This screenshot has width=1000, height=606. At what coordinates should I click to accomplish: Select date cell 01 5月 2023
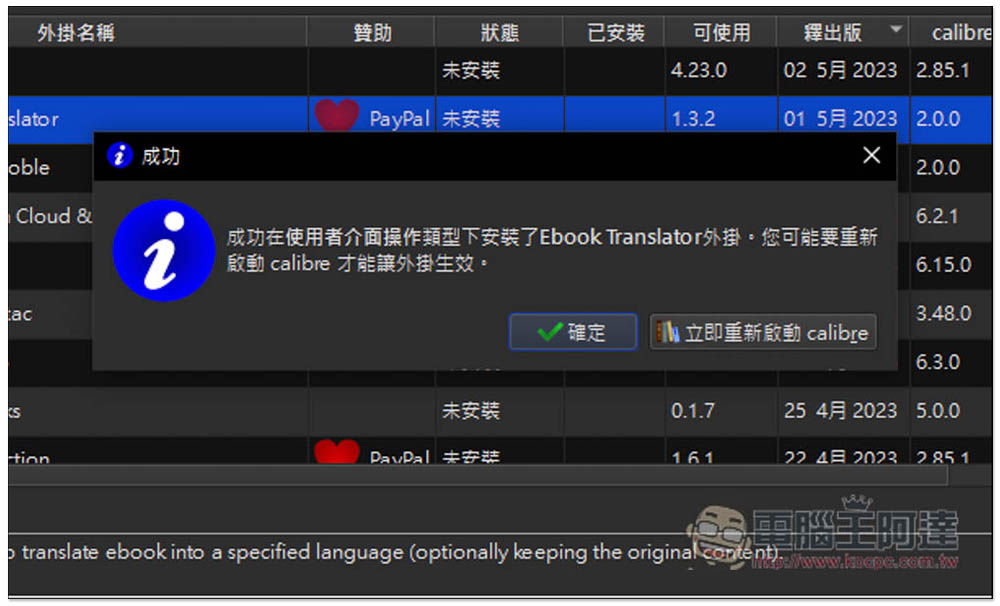[843, 119]
